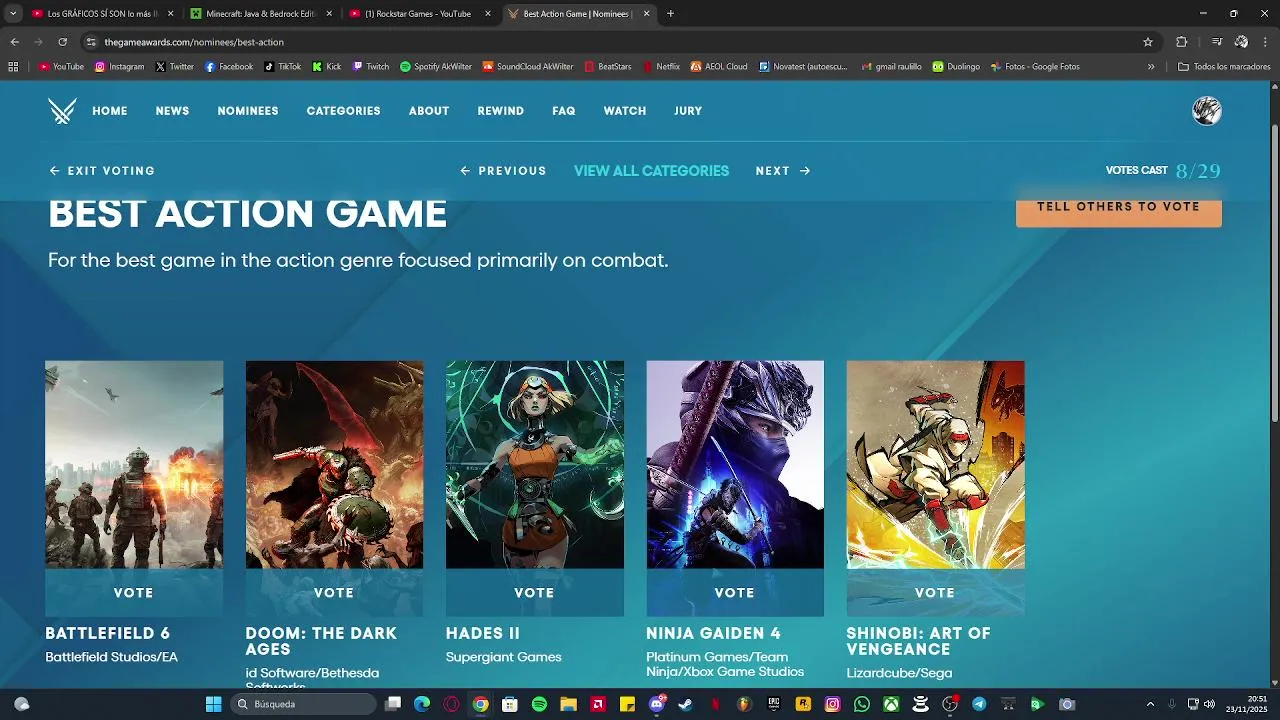This screenshot has width=1280, height=720.
Task: Click the Hades II cover art
Action: point(535,465)
